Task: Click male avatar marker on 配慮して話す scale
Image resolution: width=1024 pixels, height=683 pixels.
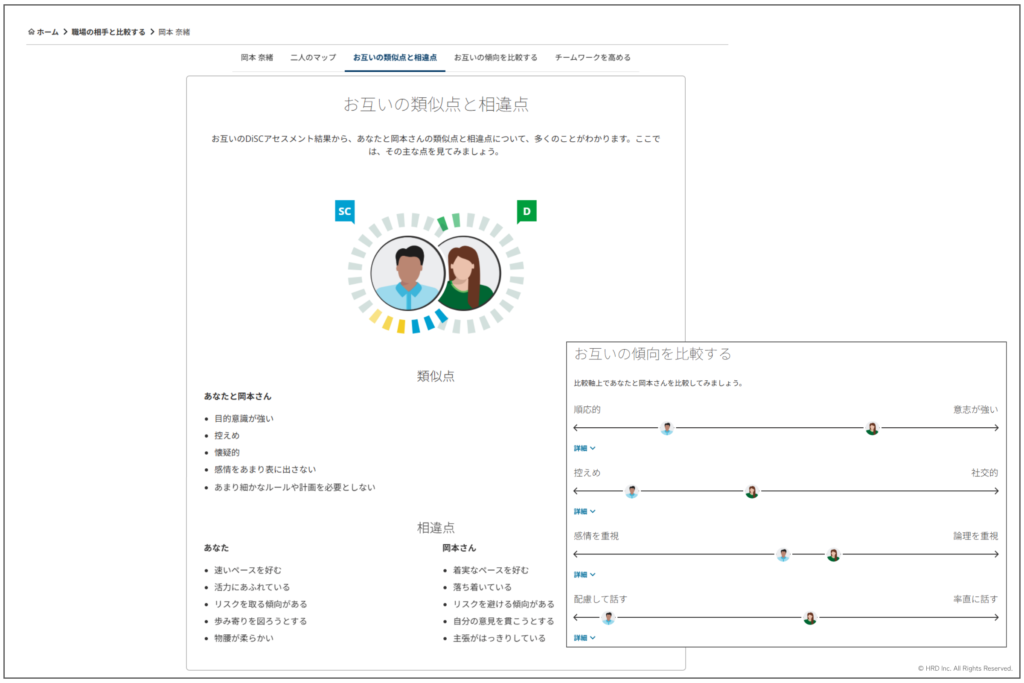Action: [x=608, y=618]
